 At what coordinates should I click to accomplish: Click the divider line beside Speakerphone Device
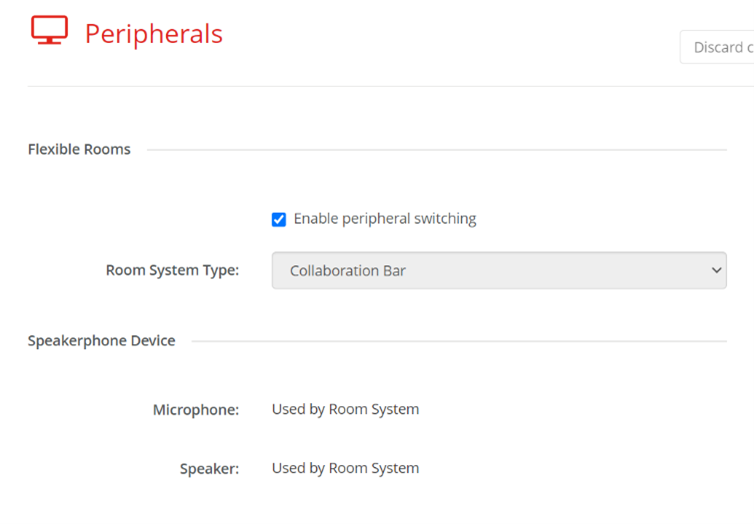coord(458,341)
